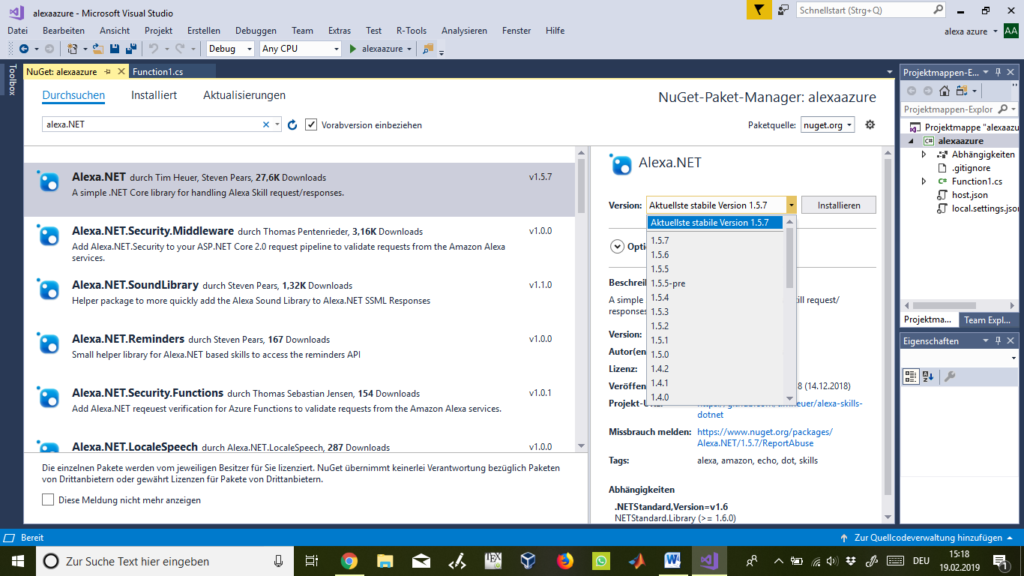This screenshot has width=1024, height=576.
Task: Clear the alexa.NET search text
Action: pyautogui.click(x=266, y=125)
